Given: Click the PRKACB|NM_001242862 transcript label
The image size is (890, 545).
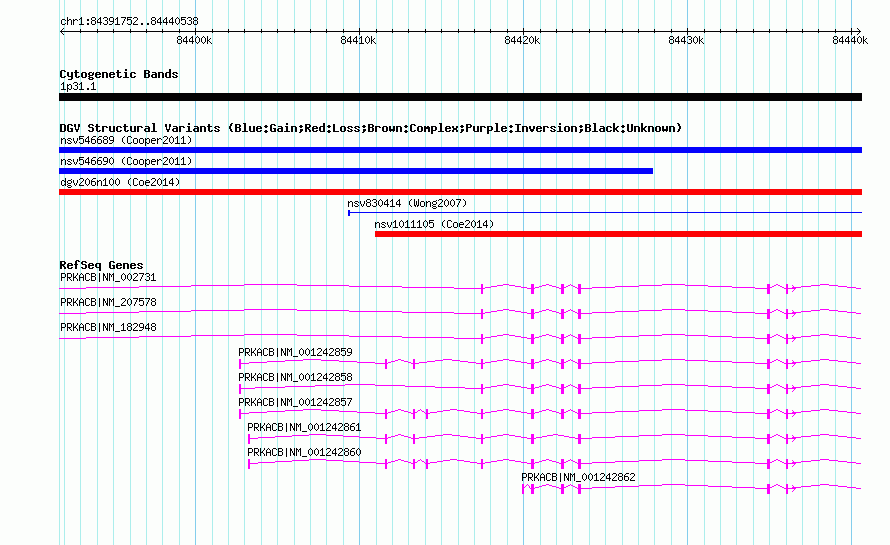Looking at the screenshot, I should [578, 477].
